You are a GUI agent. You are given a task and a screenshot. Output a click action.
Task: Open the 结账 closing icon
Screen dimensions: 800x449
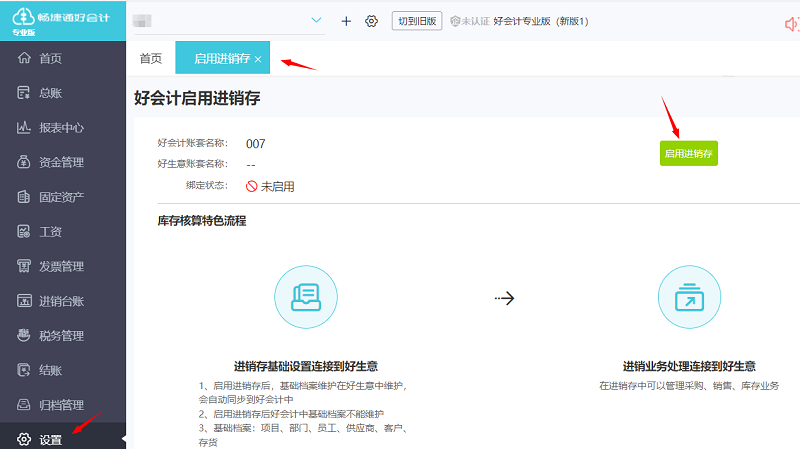coord(24,370)
